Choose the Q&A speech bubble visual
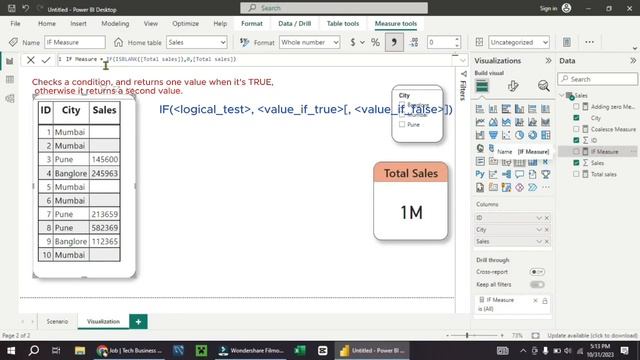Image resolution: width=640 pixels, height=360 pixels. [519, 174]
